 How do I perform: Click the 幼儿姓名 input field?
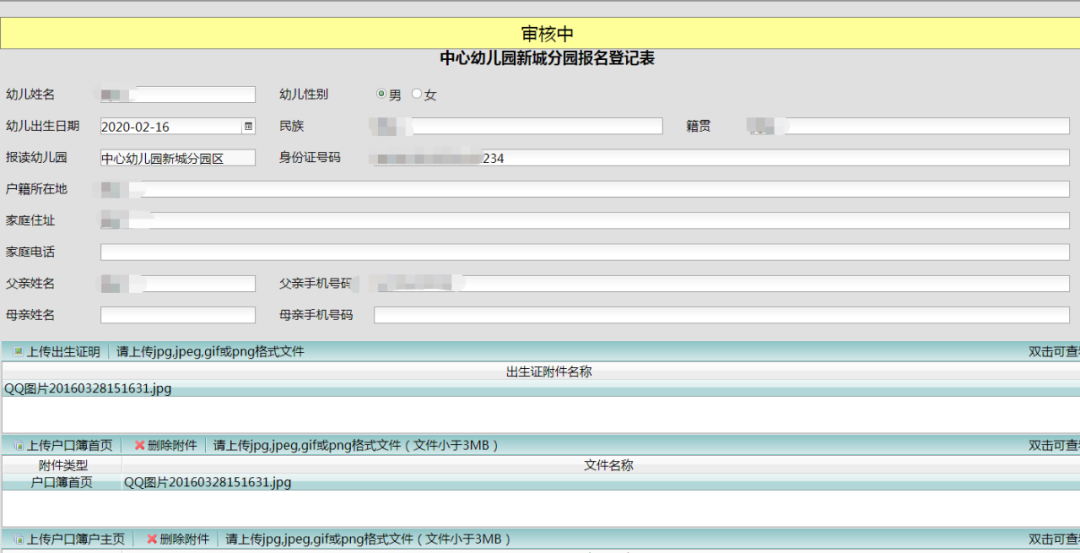(178, 95)
